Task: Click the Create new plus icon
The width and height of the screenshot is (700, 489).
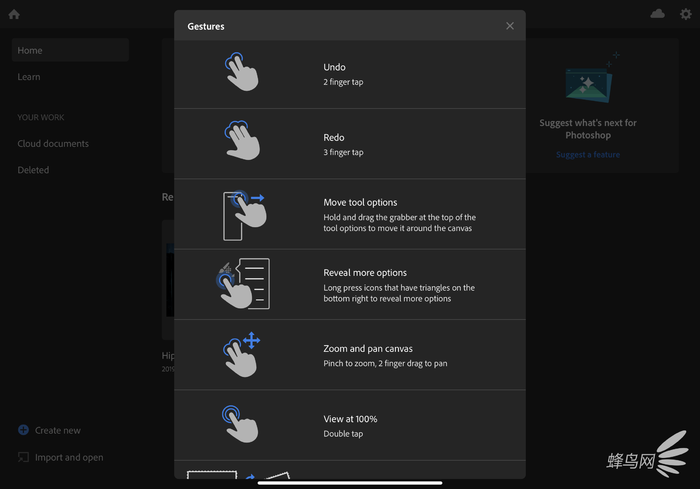Action: [x=23, y=430]
